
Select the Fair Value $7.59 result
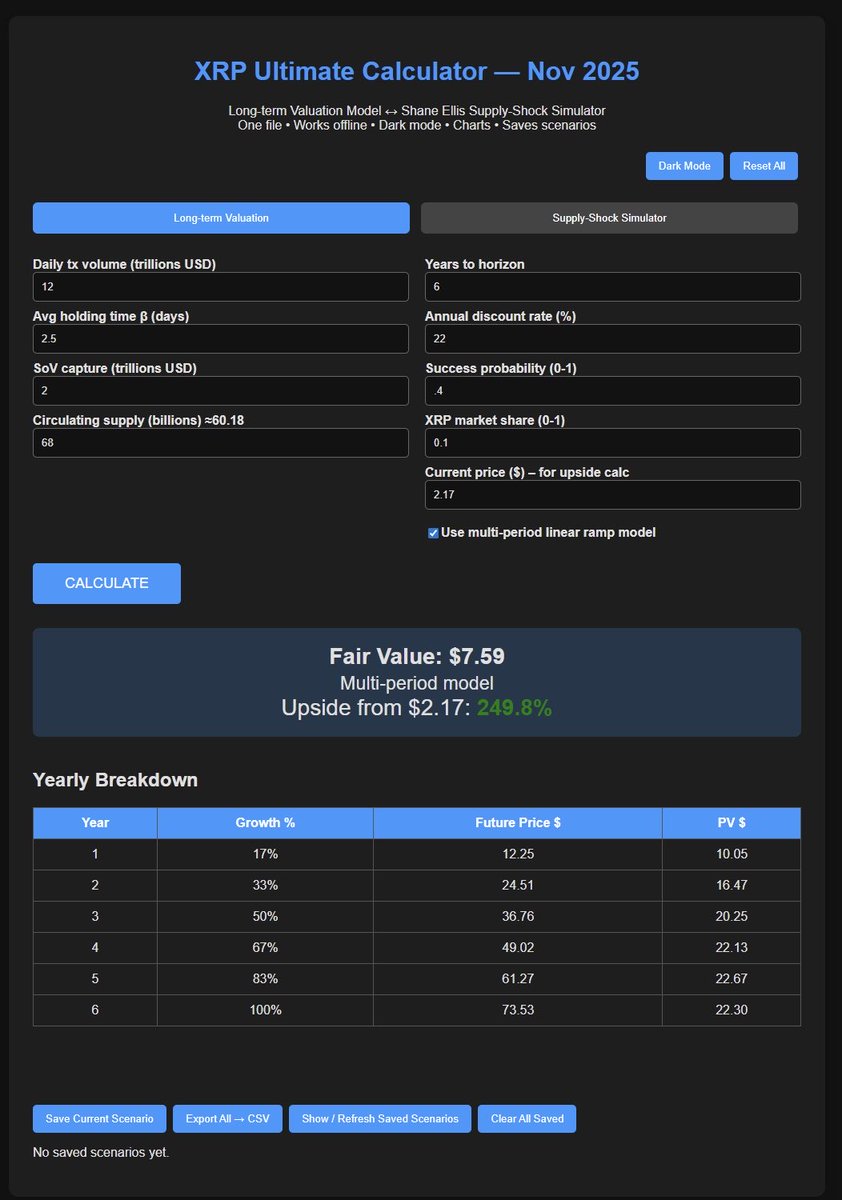coord(417,657)
